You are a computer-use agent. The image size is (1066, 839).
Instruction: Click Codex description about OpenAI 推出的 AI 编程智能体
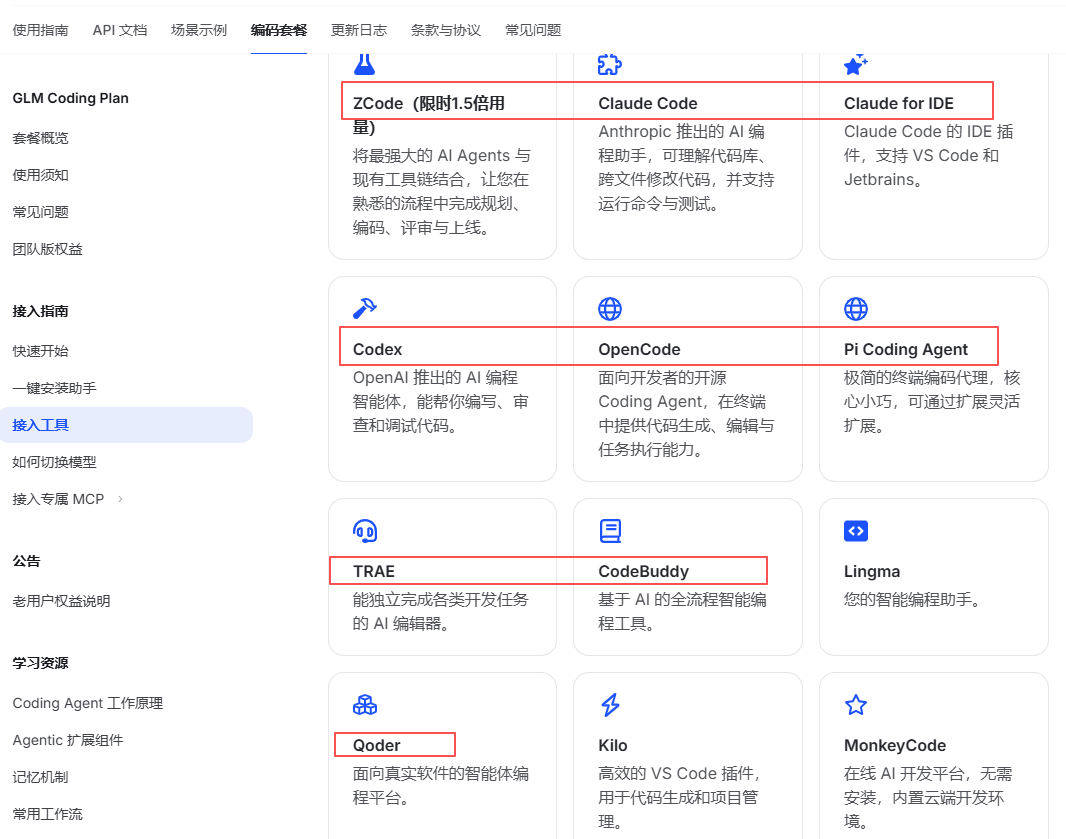[x=441, y=402]
